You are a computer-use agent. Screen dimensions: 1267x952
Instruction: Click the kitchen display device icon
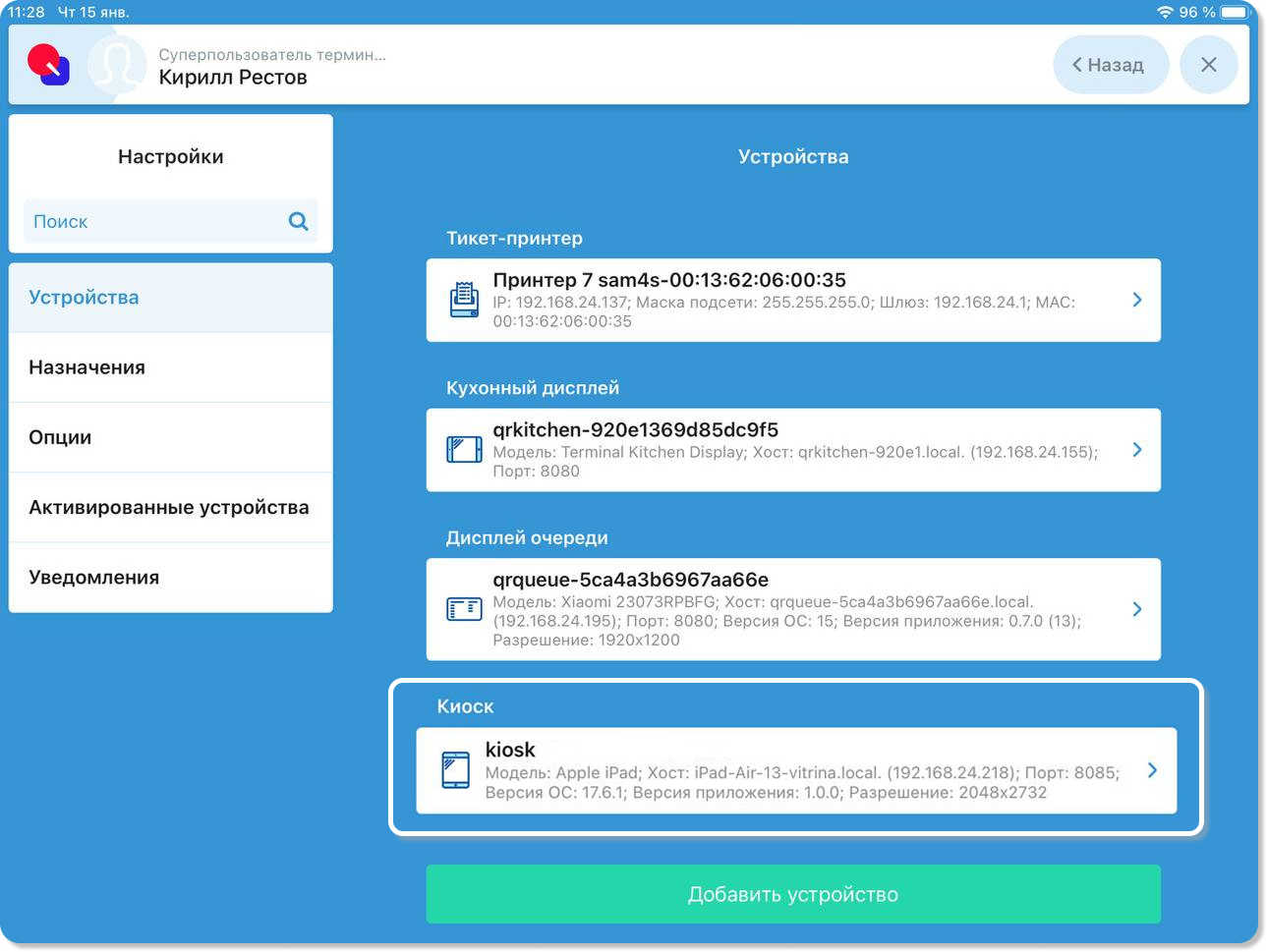464,450
